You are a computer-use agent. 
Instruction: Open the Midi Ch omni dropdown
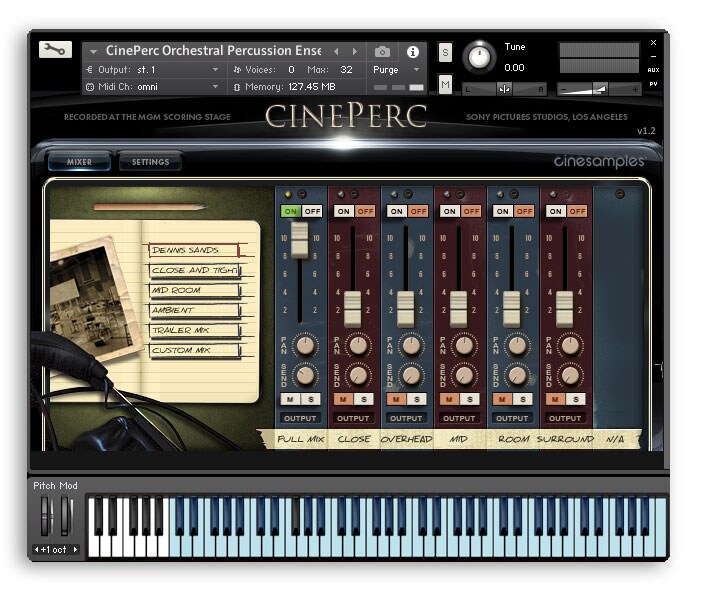(153, 87)
